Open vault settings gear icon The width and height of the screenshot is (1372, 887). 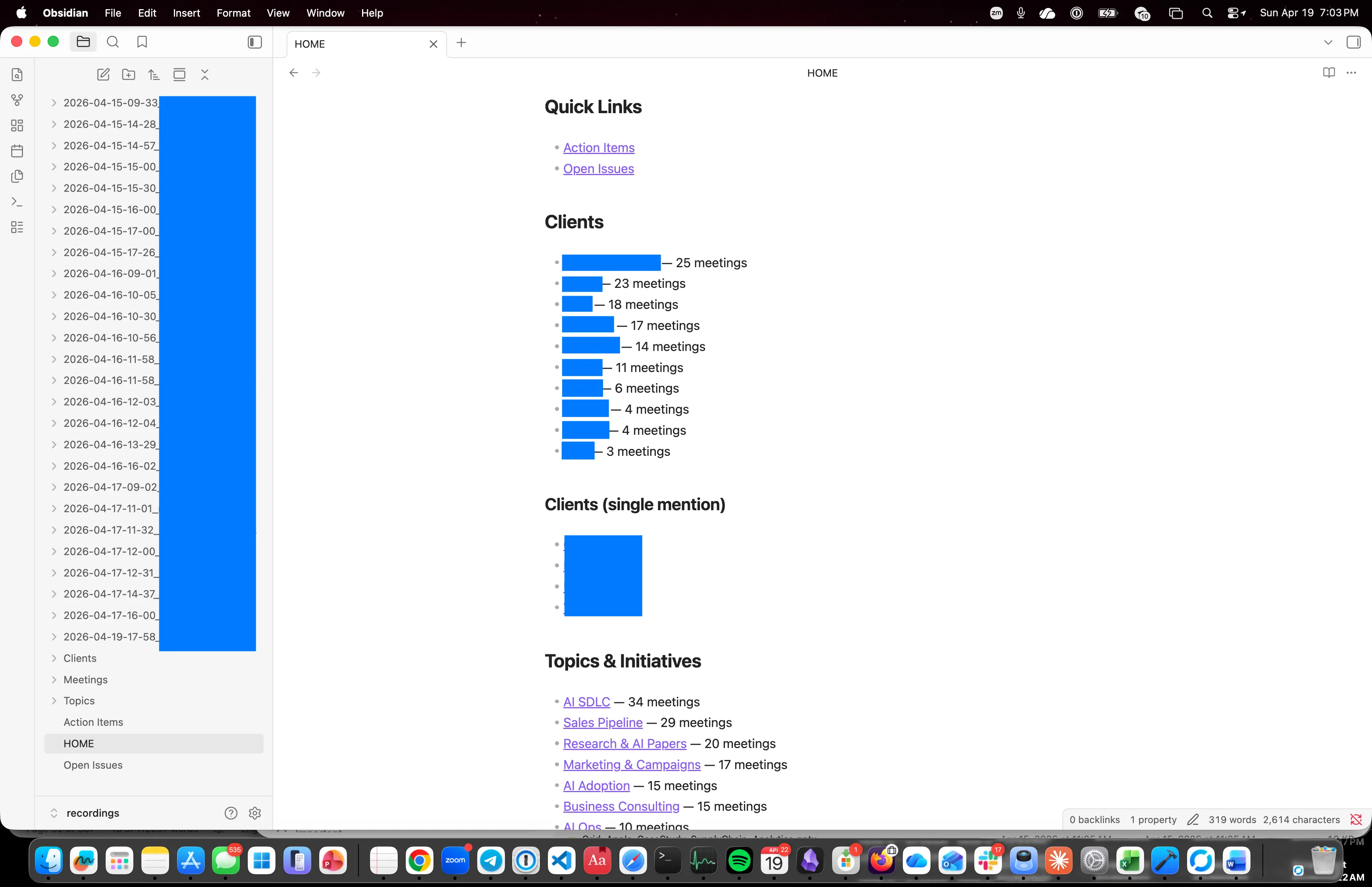pyautogui.click(x=255, y=813)
